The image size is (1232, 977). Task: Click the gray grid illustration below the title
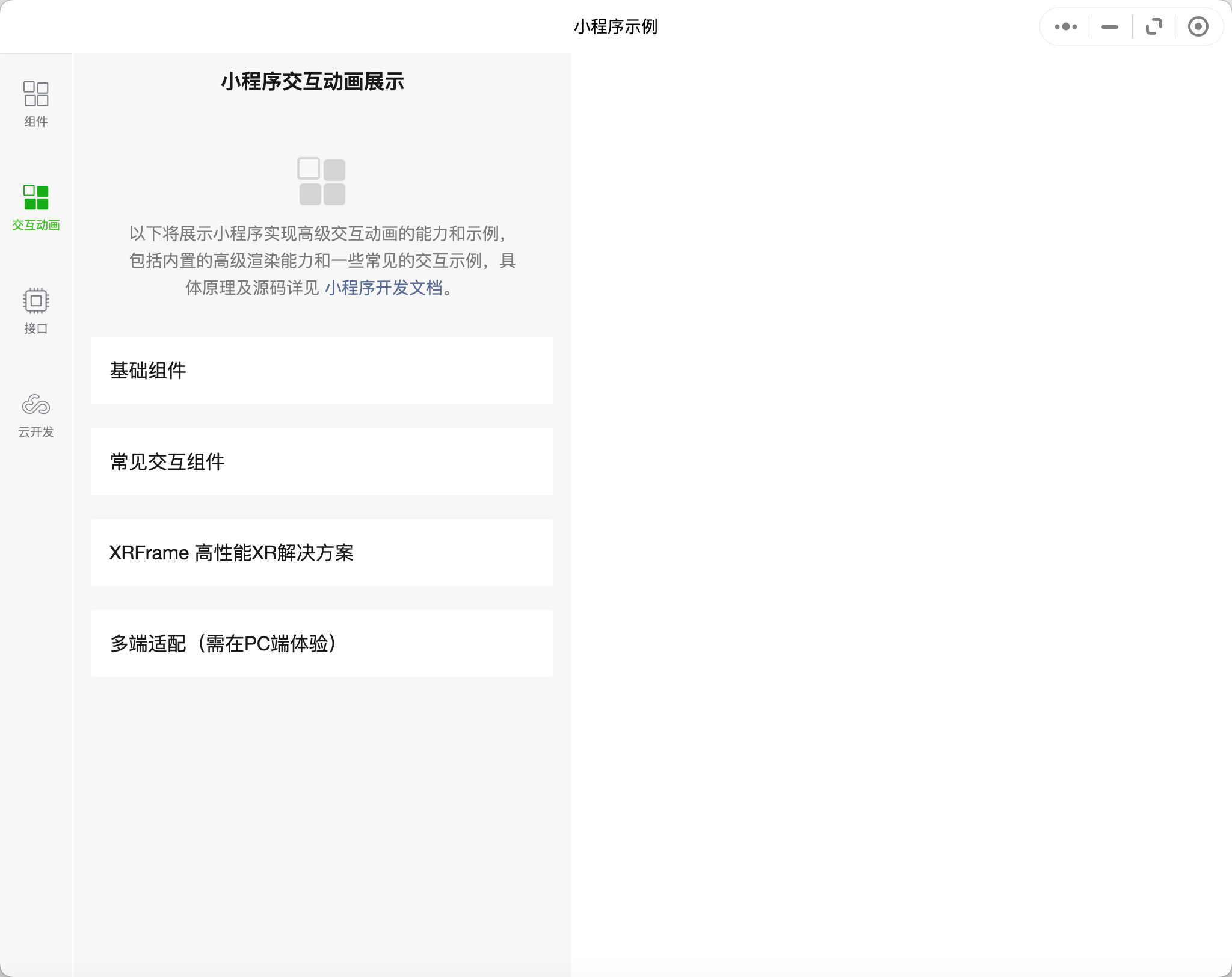pos(322,181)
